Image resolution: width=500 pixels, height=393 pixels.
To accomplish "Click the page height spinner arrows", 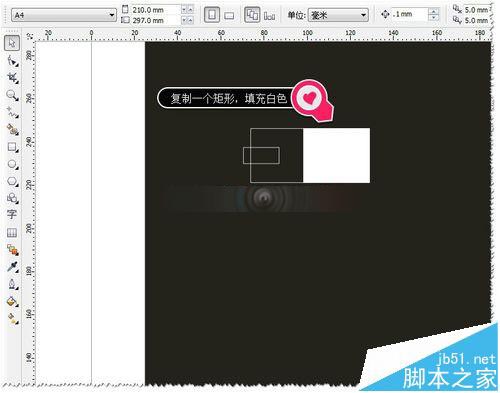I will click(187, 20).
